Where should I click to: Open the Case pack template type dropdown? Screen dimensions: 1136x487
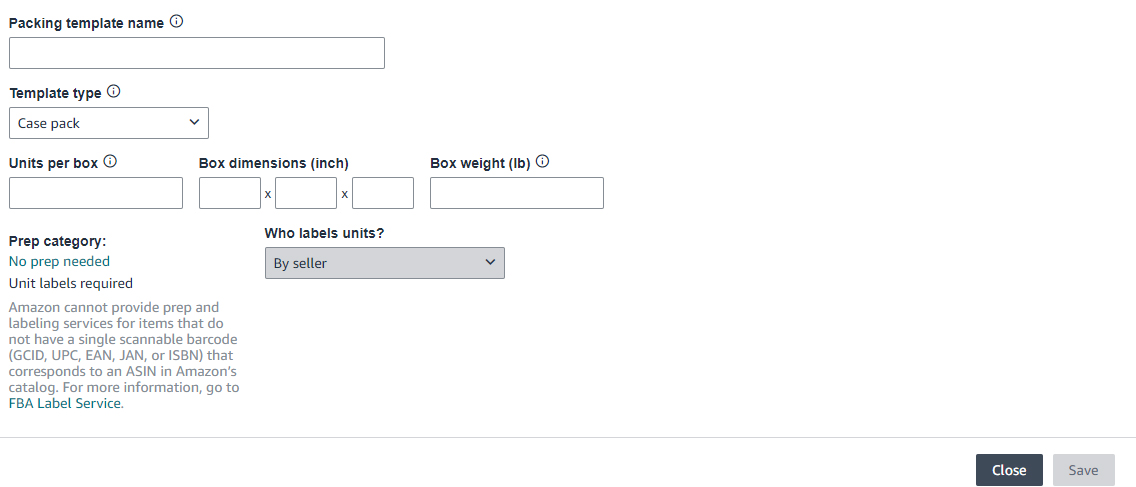point(109,123)
